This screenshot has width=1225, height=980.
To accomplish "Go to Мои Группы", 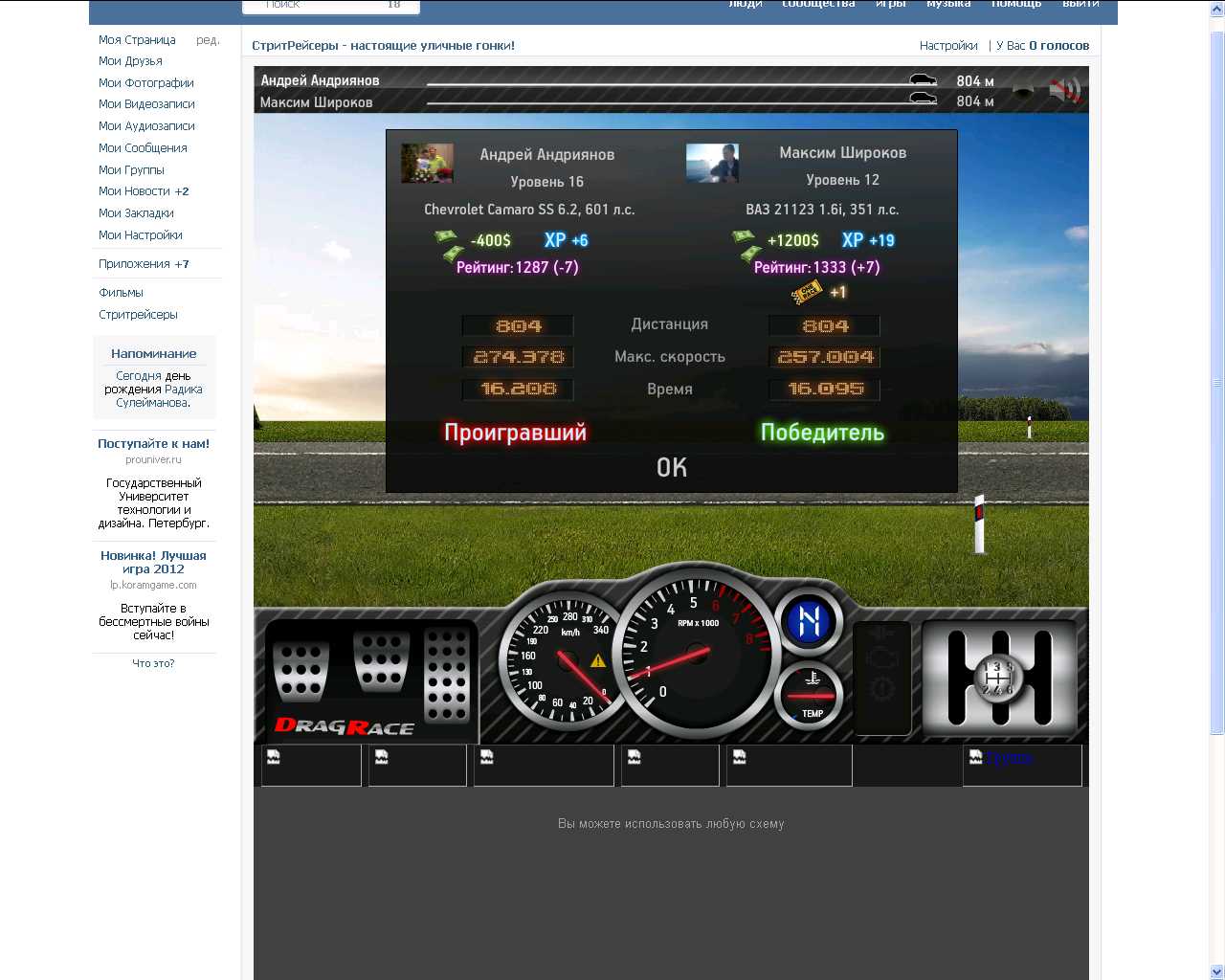I will pos(131,169).
